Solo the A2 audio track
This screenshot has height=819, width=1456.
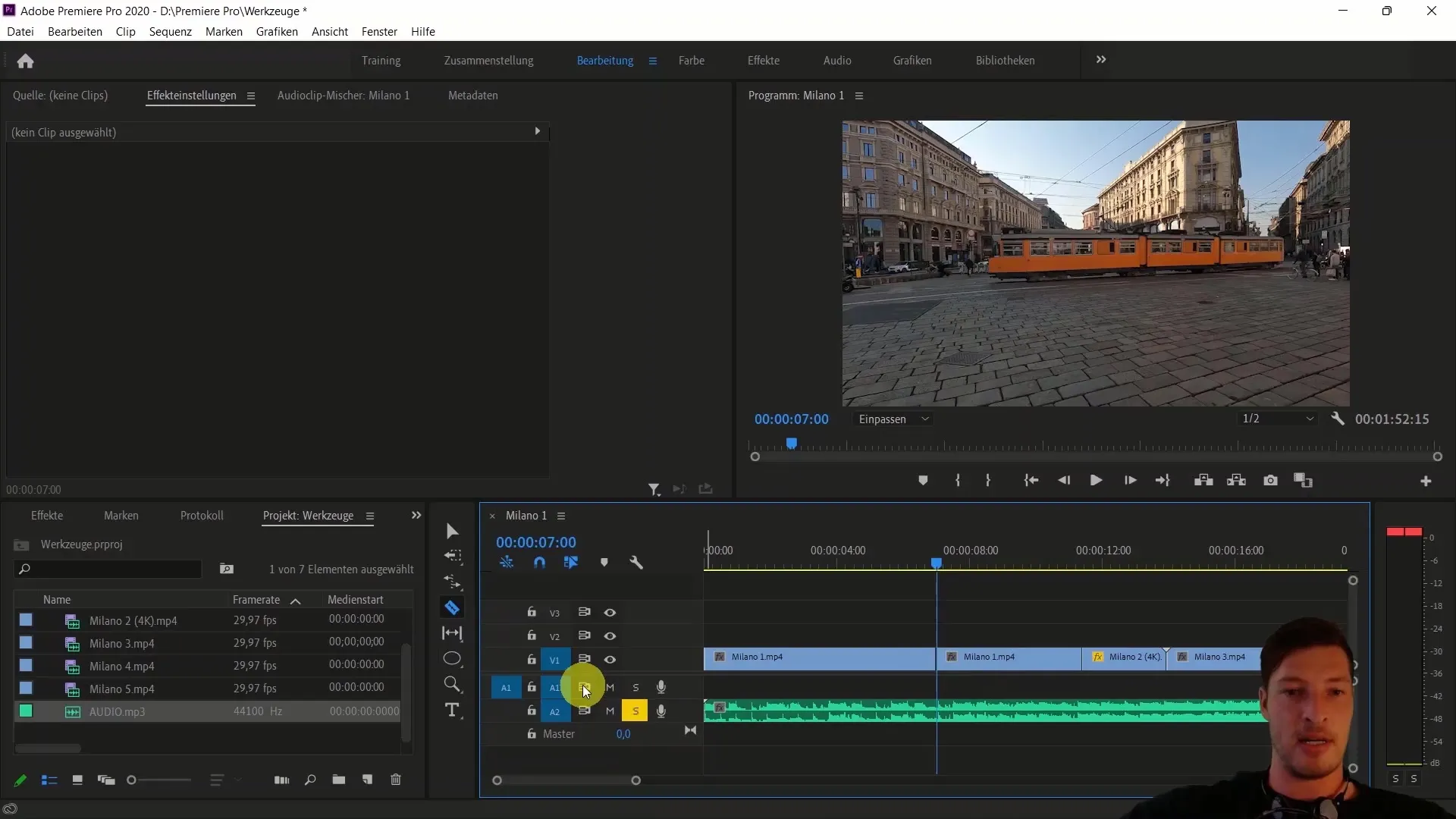pyautogui.click(x=637, y=711)
